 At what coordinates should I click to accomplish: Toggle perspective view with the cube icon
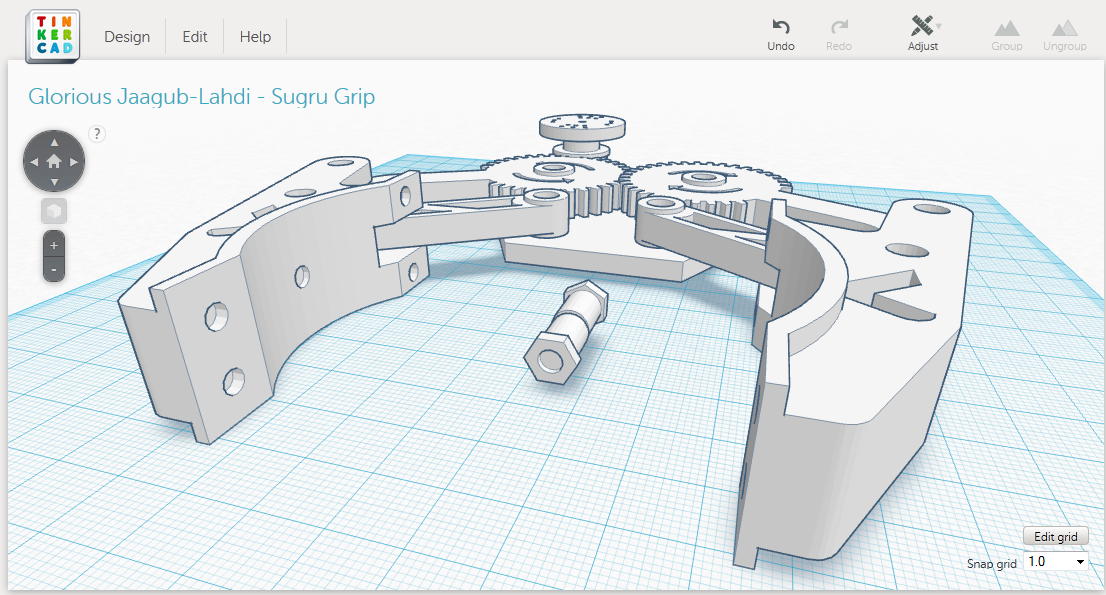52,210
